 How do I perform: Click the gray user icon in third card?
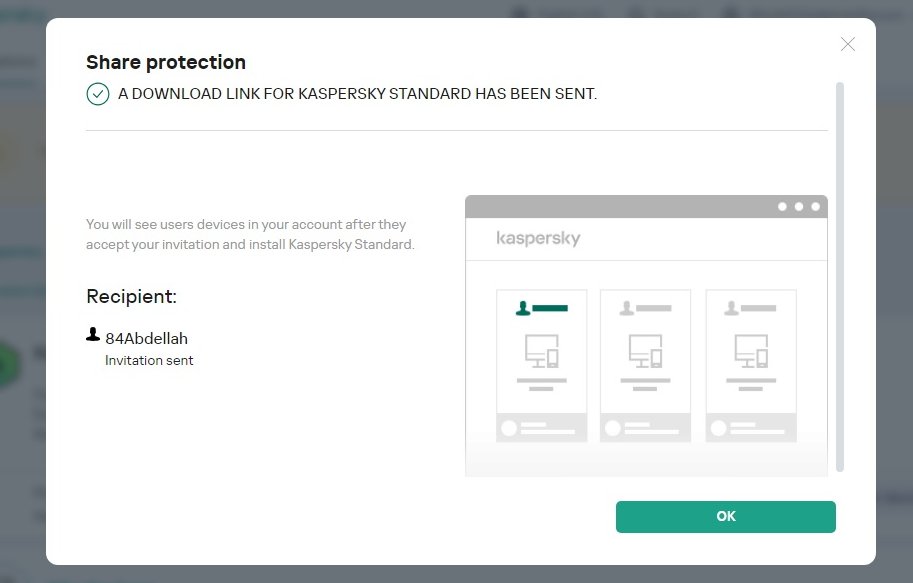732,308
